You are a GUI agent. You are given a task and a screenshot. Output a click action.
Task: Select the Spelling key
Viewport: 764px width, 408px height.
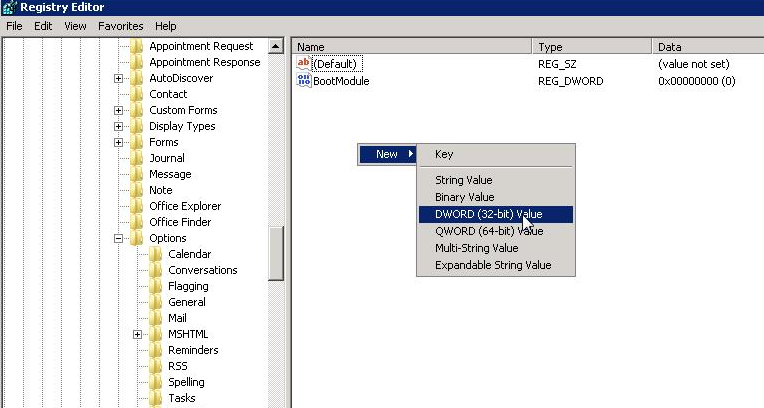point(186,382)
